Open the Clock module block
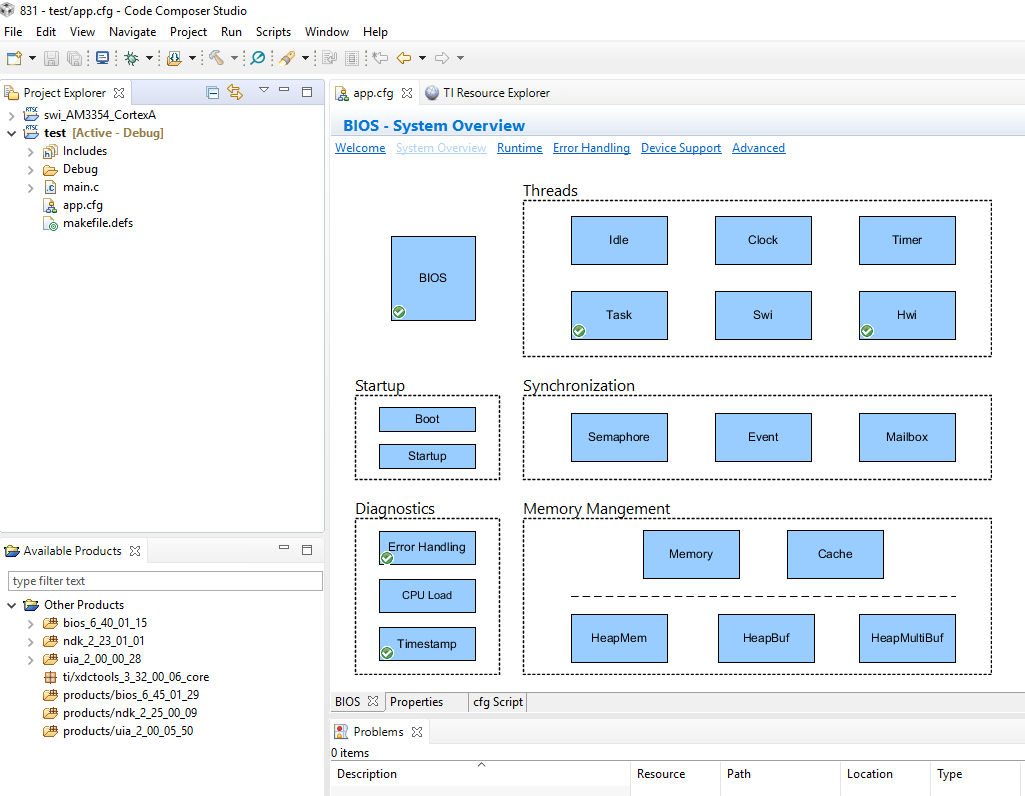This screenshot has width=1025, height=796. [x=763, y=240]
